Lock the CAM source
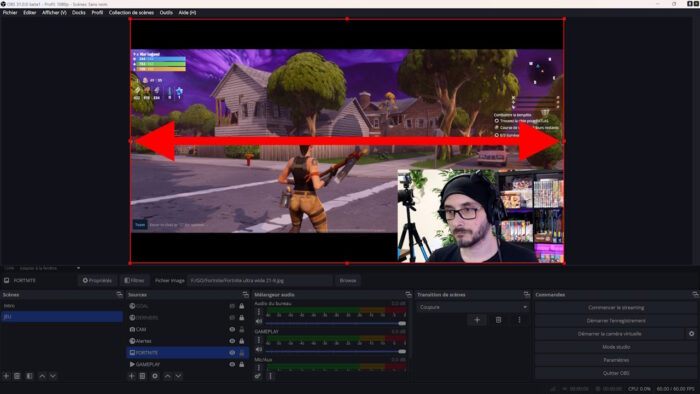The image size is (700, 394). (x=242, y=329)
